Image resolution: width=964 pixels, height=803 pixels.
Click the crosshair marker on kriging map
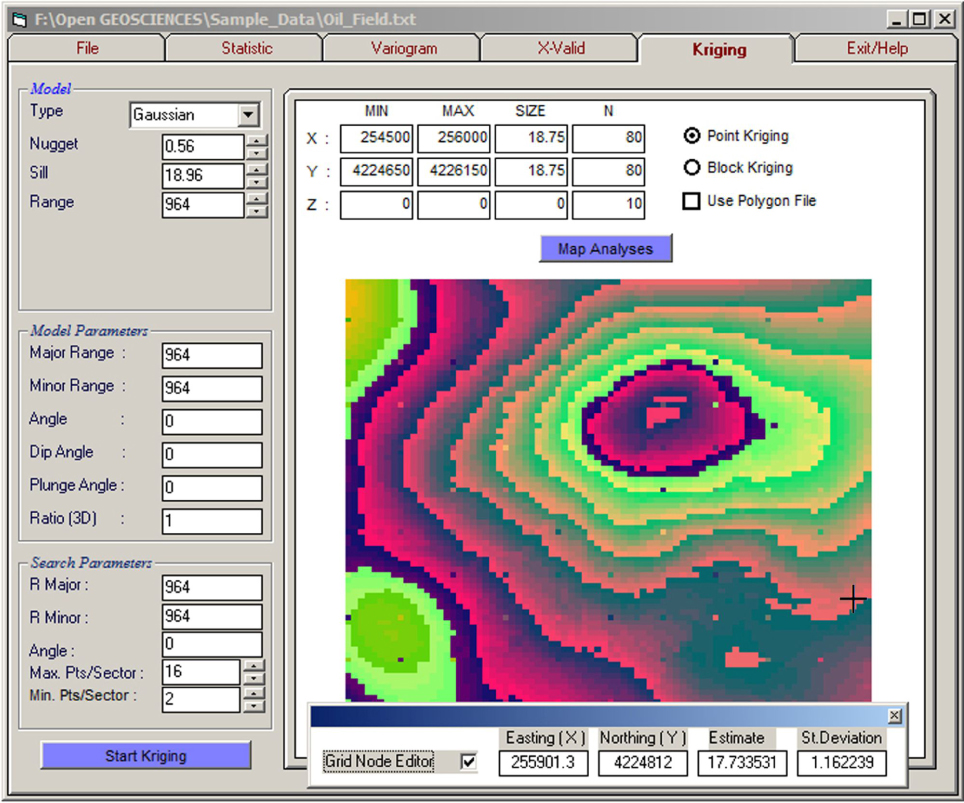click(852, 598)
